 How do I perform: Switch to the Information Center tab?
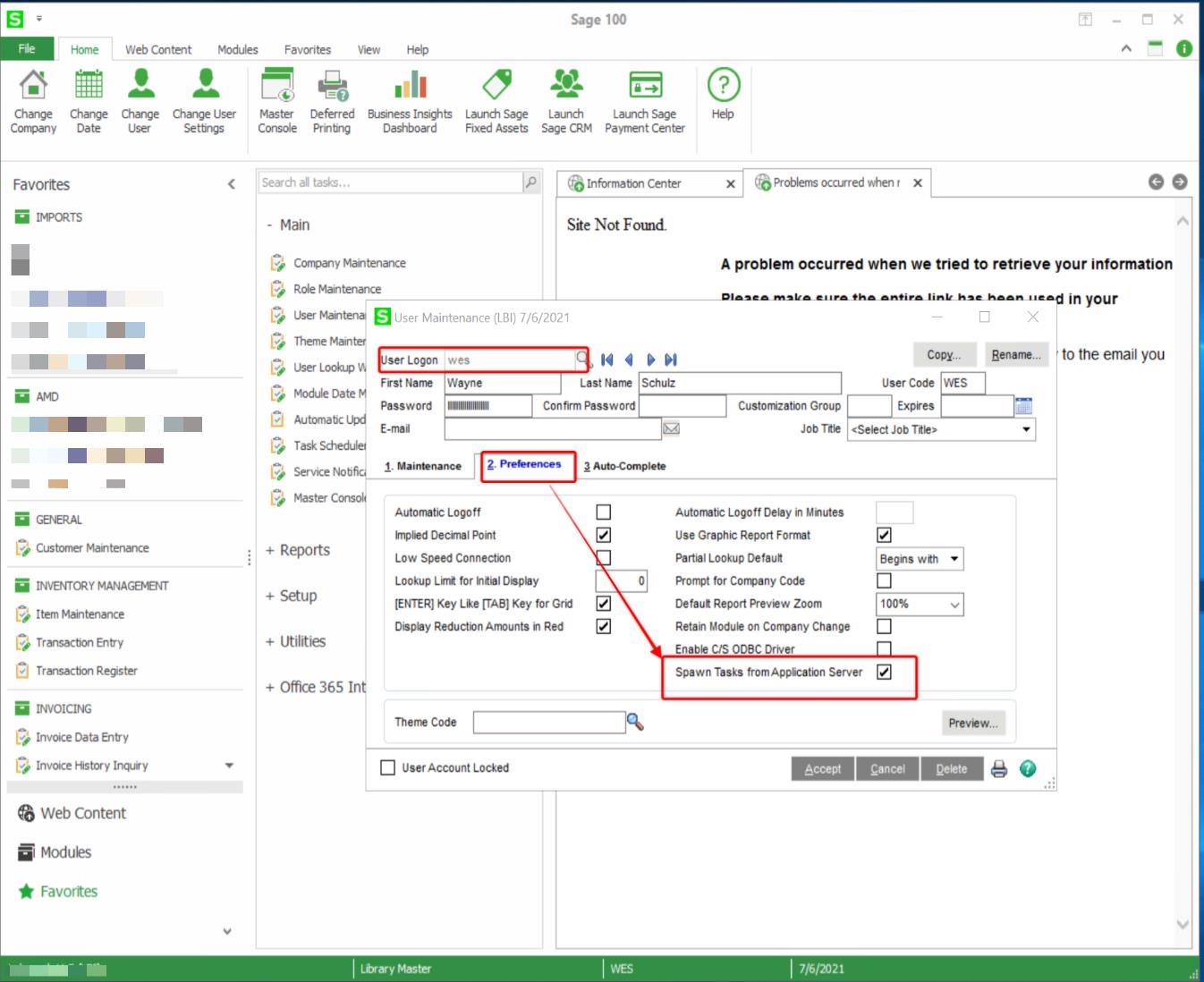634,183
